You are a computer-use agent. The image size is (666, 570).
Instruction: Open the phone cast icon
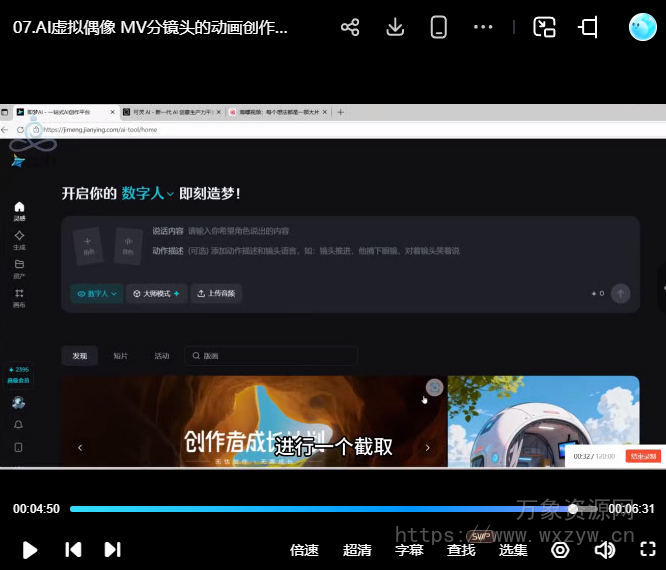pyautogui.click(x=438, y=27)
